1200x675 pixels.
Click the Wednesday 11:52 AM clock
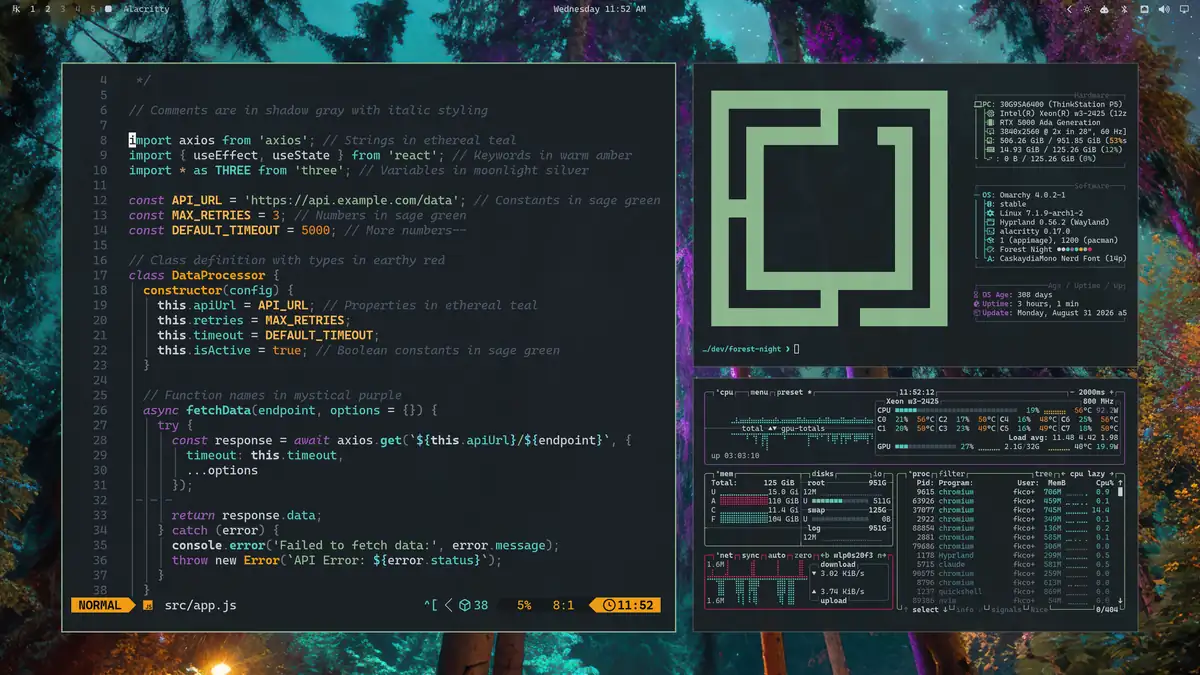[599, 9]
